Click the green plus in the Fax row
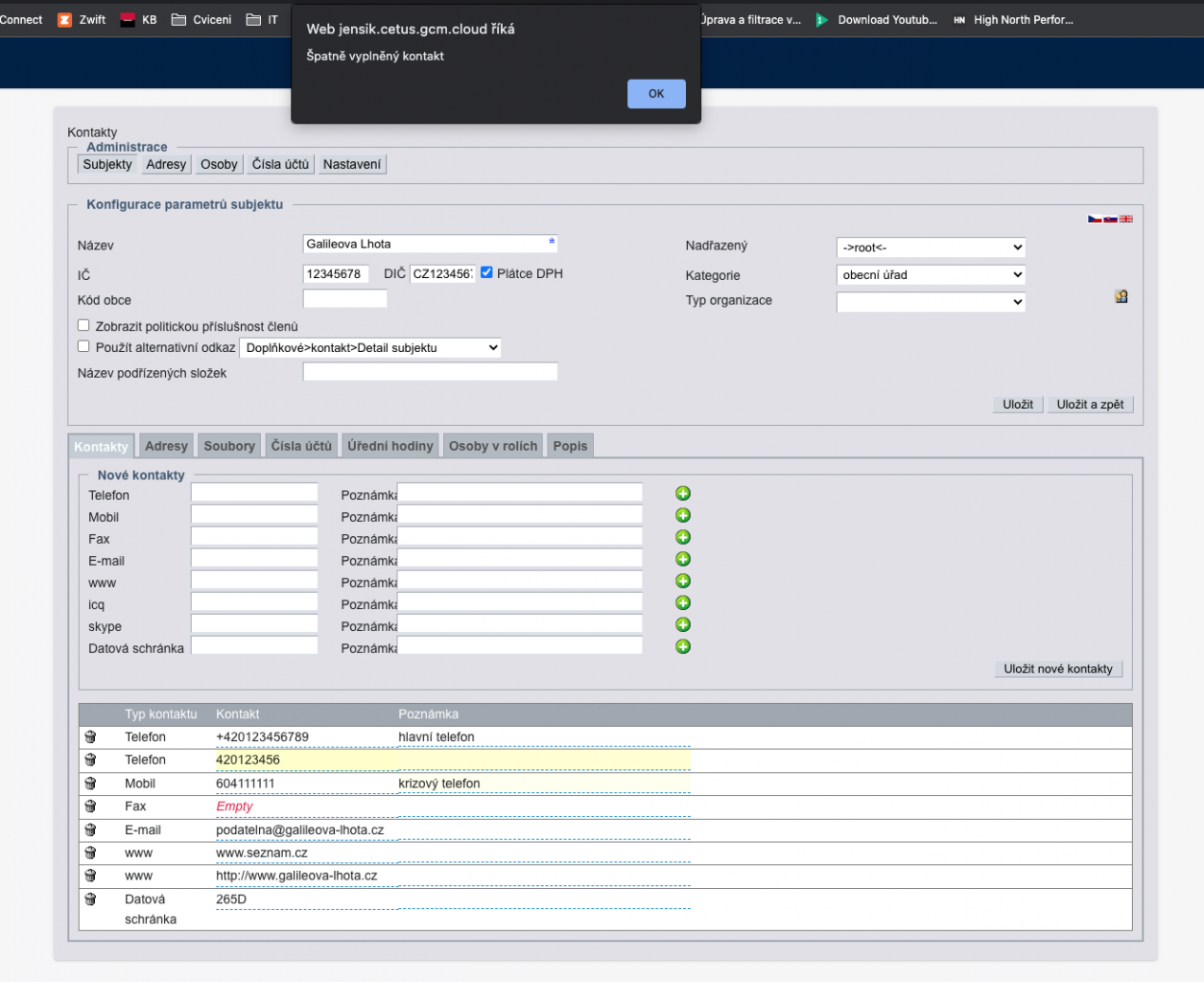Screen dimensions: 1204x982 (683, 538)
